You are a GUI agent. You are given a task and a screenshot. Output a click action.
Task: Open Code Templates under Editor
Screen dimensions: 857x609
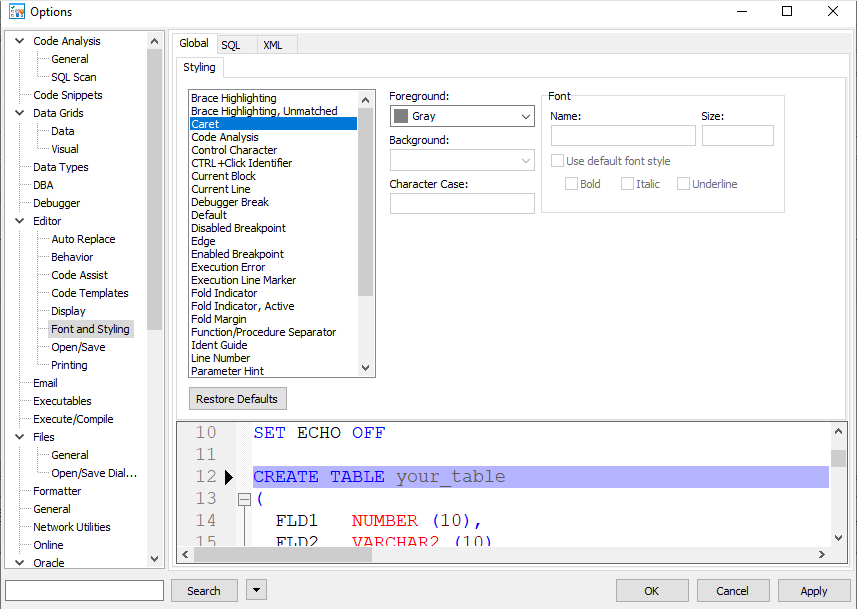click(x=90, y=293)
